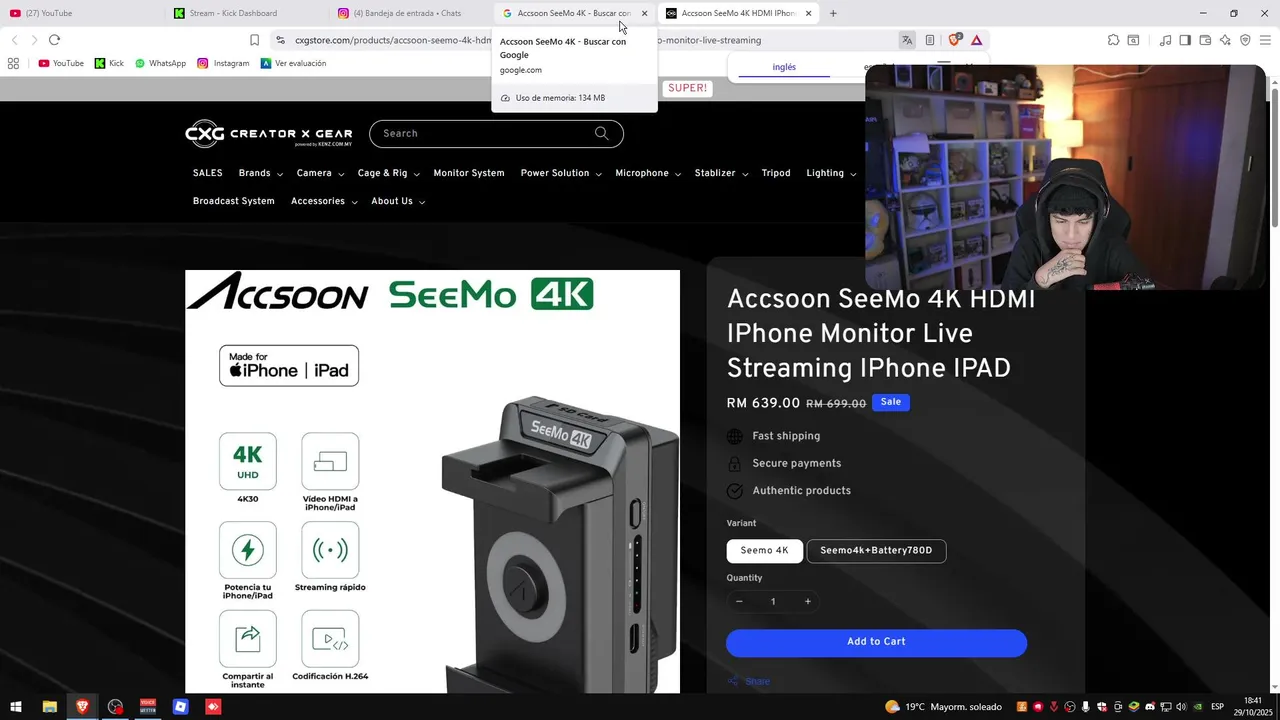Expand the Camera dropdown menu
This screenshot has width=1280, height=720.
tap(320, 173)
